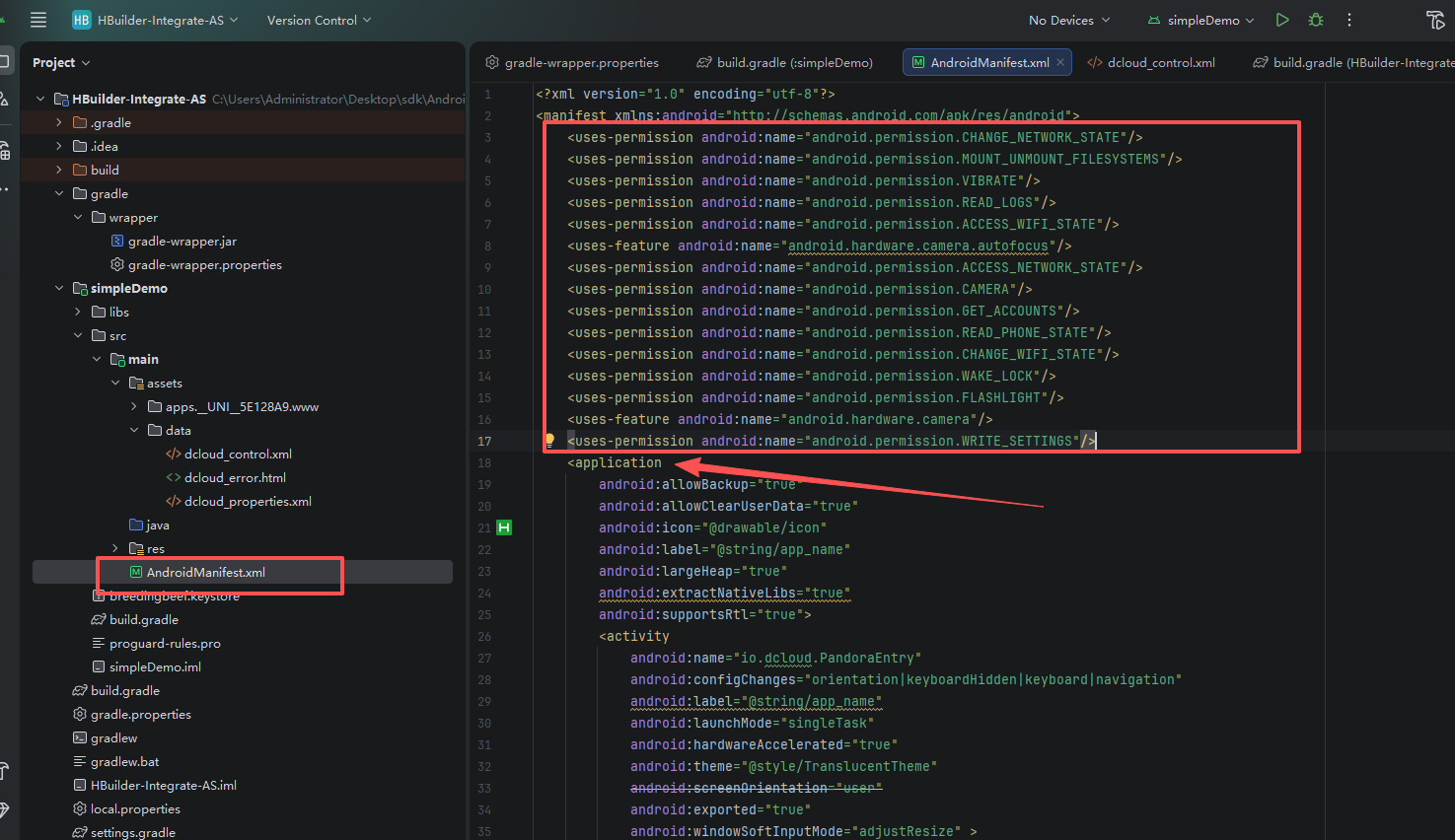
Task: Open the simpleDemo run configuration dropdown
Action: [x=1200, y=20]
